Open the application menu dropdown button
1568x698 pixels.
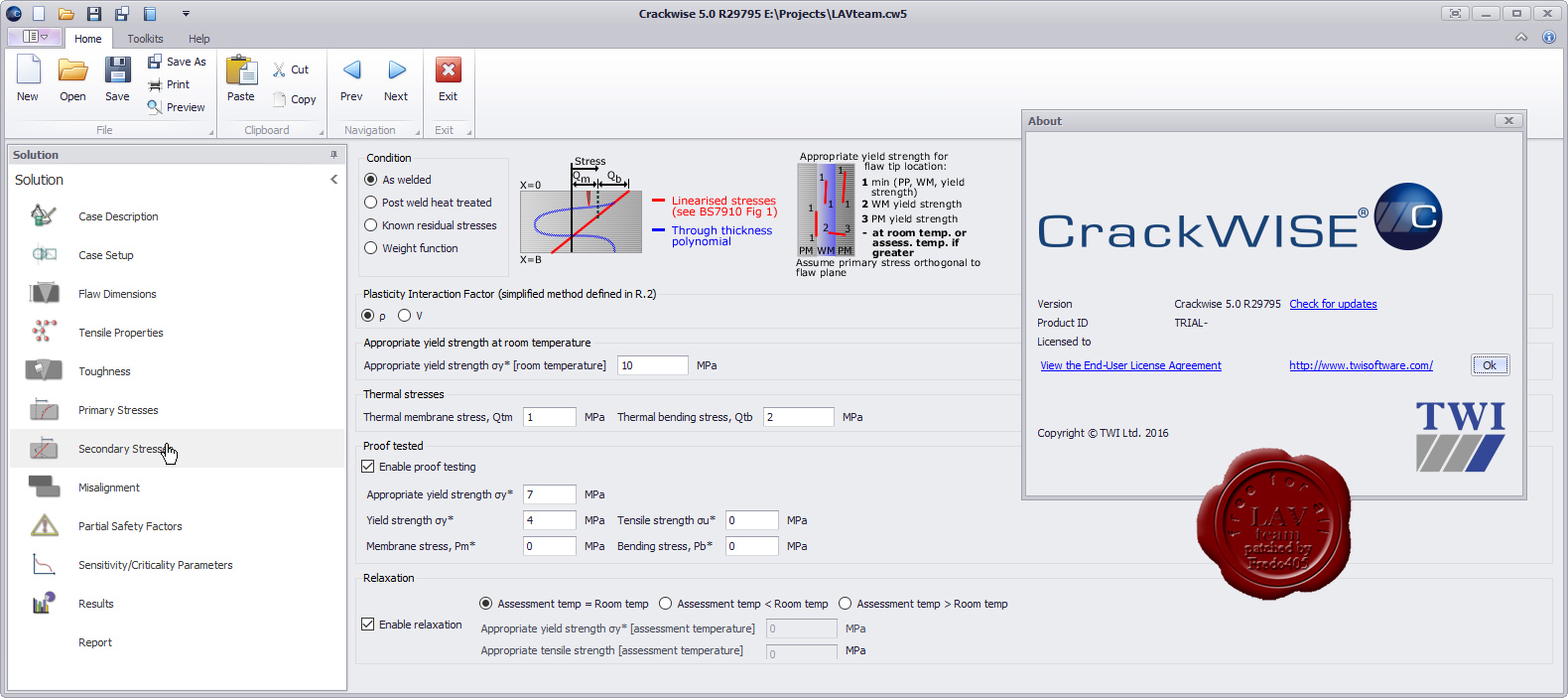pyautogui.click(x=36, y=37)
